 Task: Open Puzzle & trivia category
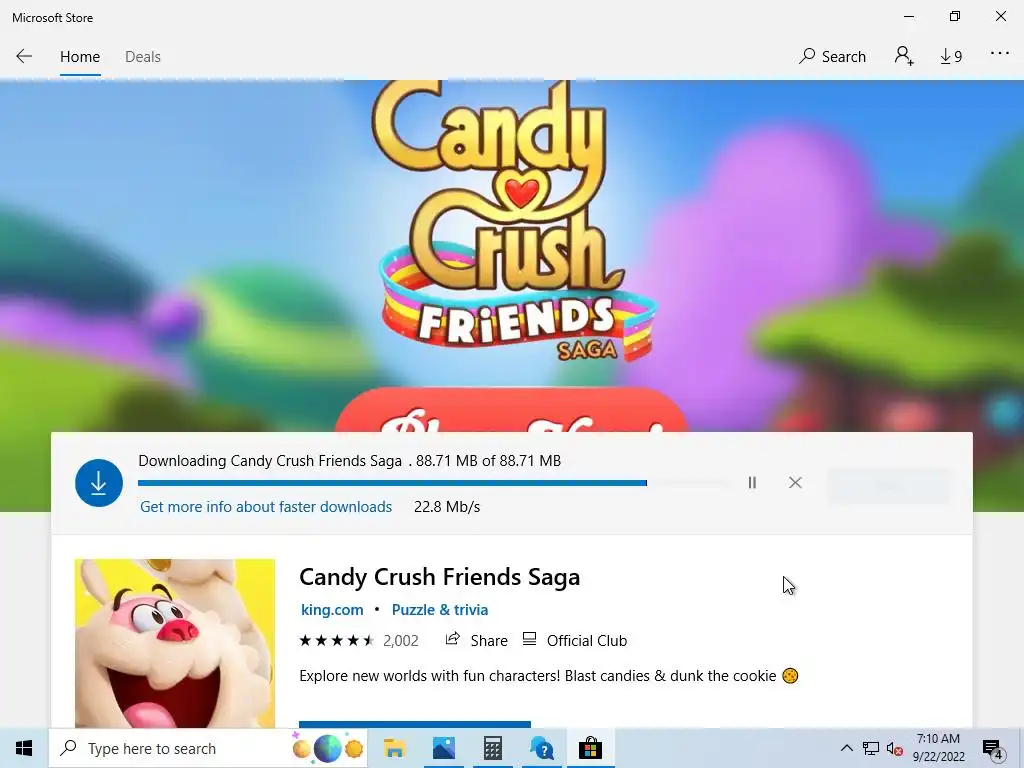coord(440,609)
